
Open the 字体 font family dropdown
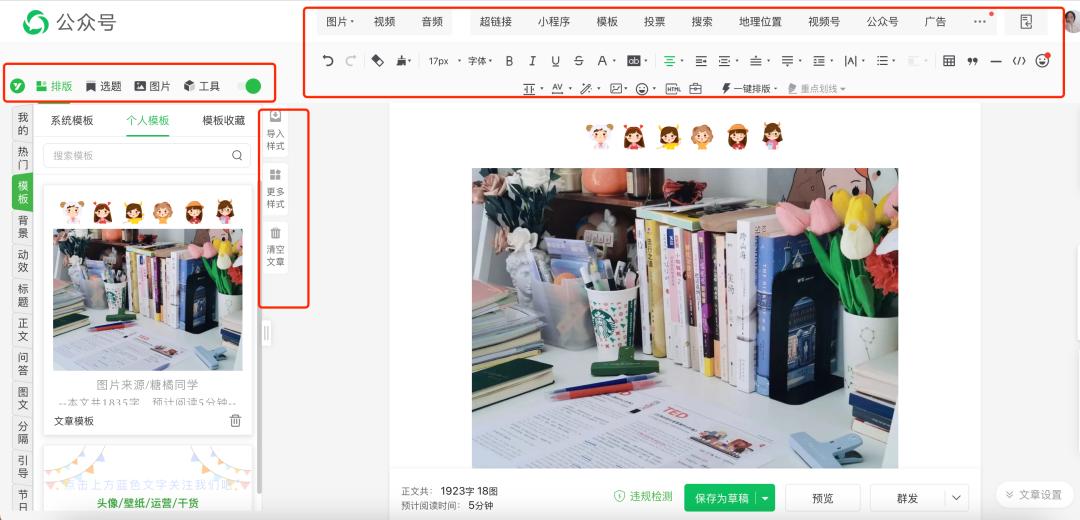(480, 61)
